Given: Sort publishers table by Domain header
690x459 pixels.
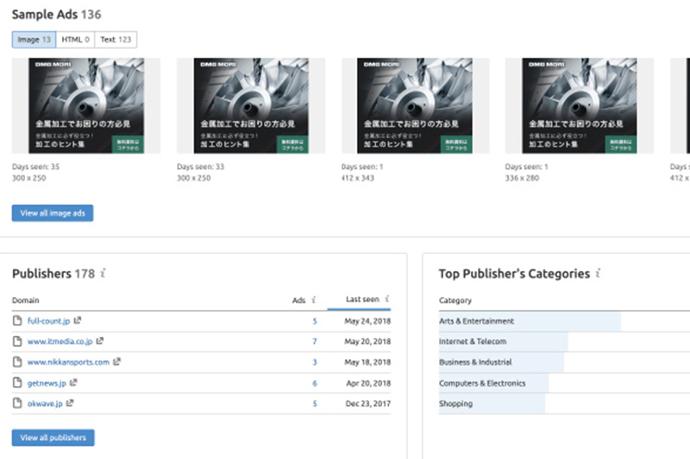Looking at the screenshot, I should pyautogui.click(x=27, y=300).
